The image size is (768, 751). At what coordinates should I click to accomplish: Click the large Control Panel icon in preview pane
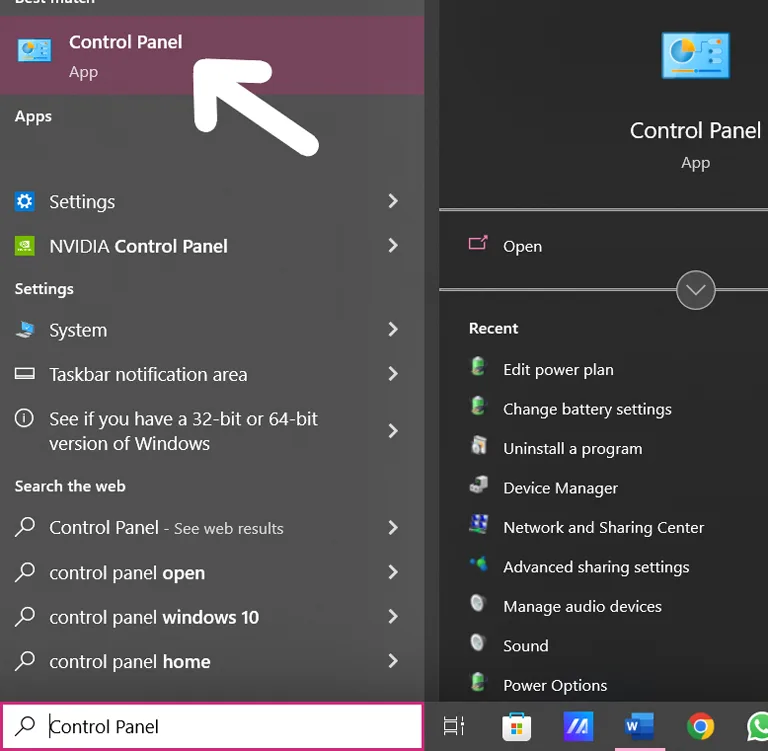pyautogui.click(x=696, y=55)
